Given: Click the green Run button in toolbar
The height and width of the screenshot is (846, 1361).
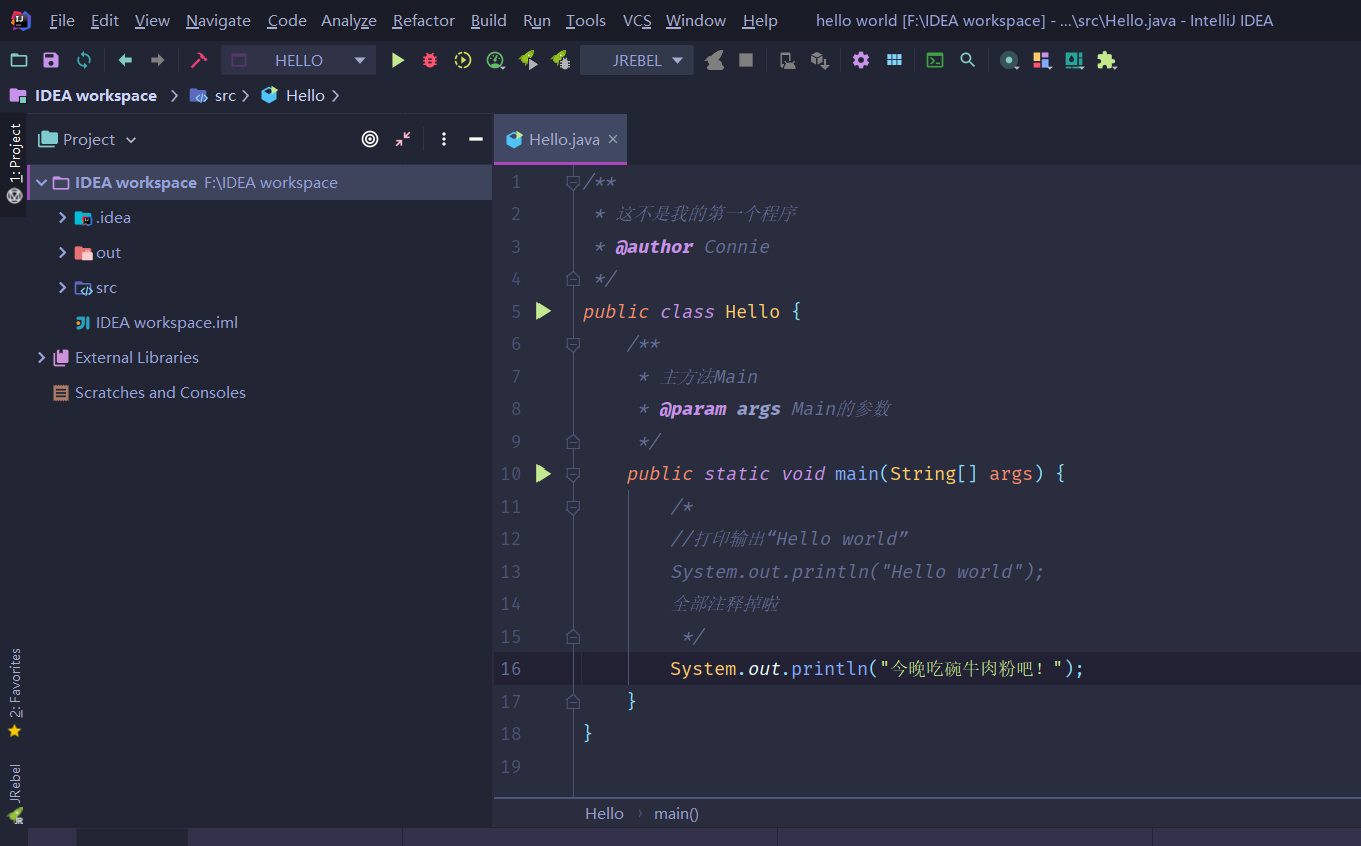Looking at the screenshot, I should click(398, 61).
